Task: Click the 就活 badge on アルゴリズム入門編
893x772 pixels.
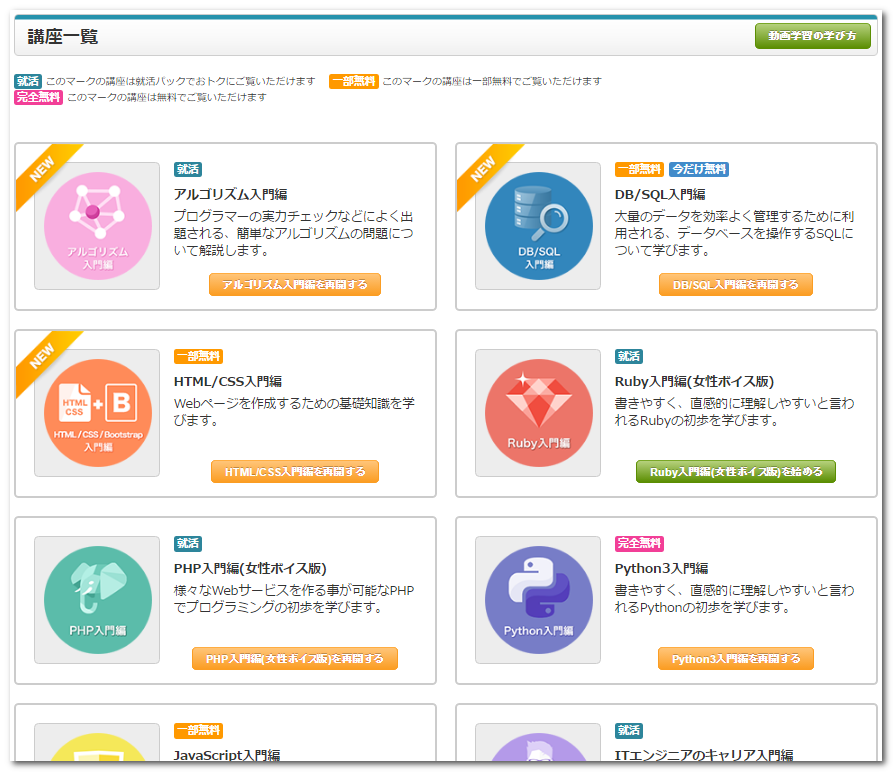Action: [x=188, y=169]
